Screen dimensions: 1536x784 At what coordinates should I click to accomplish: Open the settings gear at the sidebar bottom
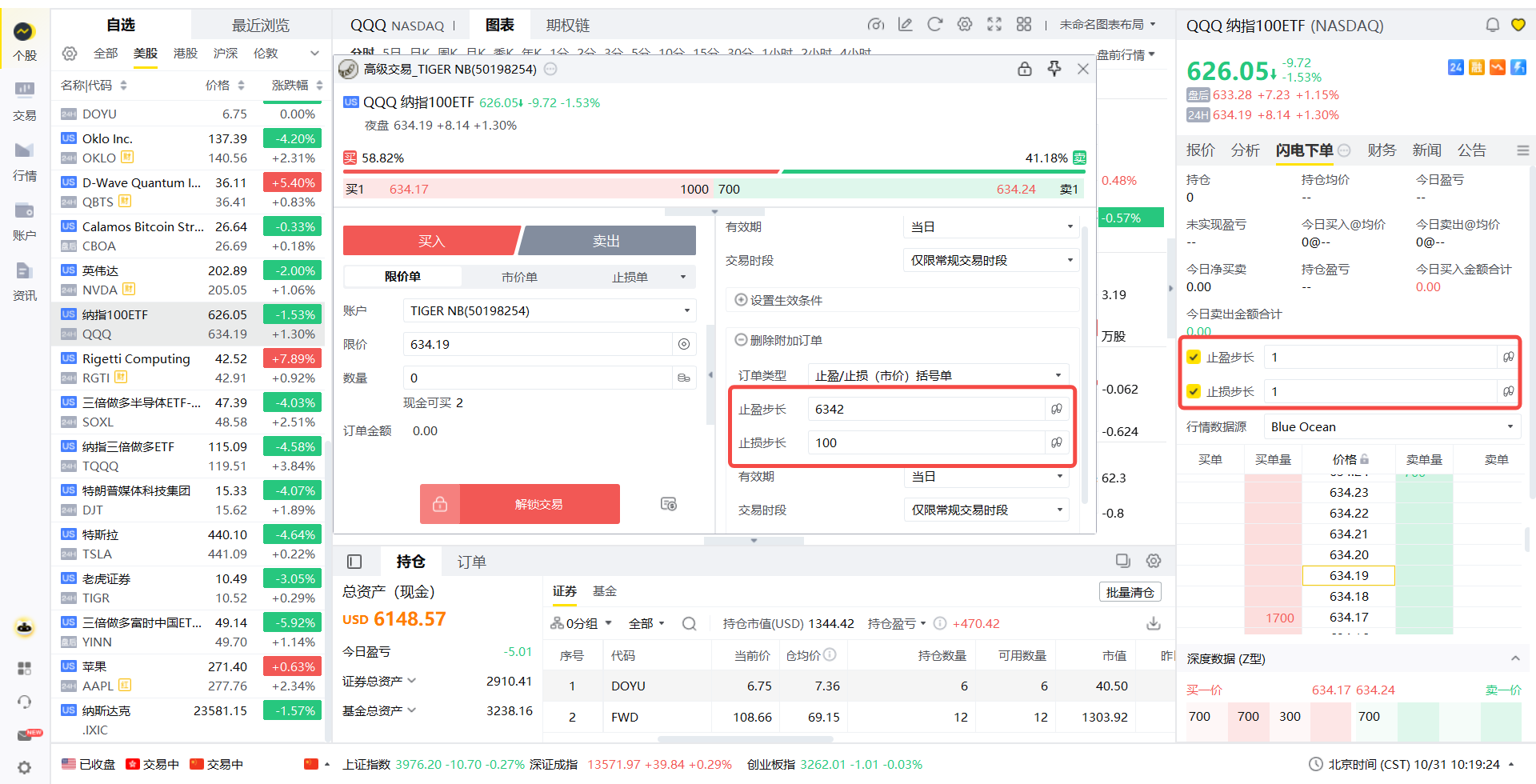click(25, 768)
